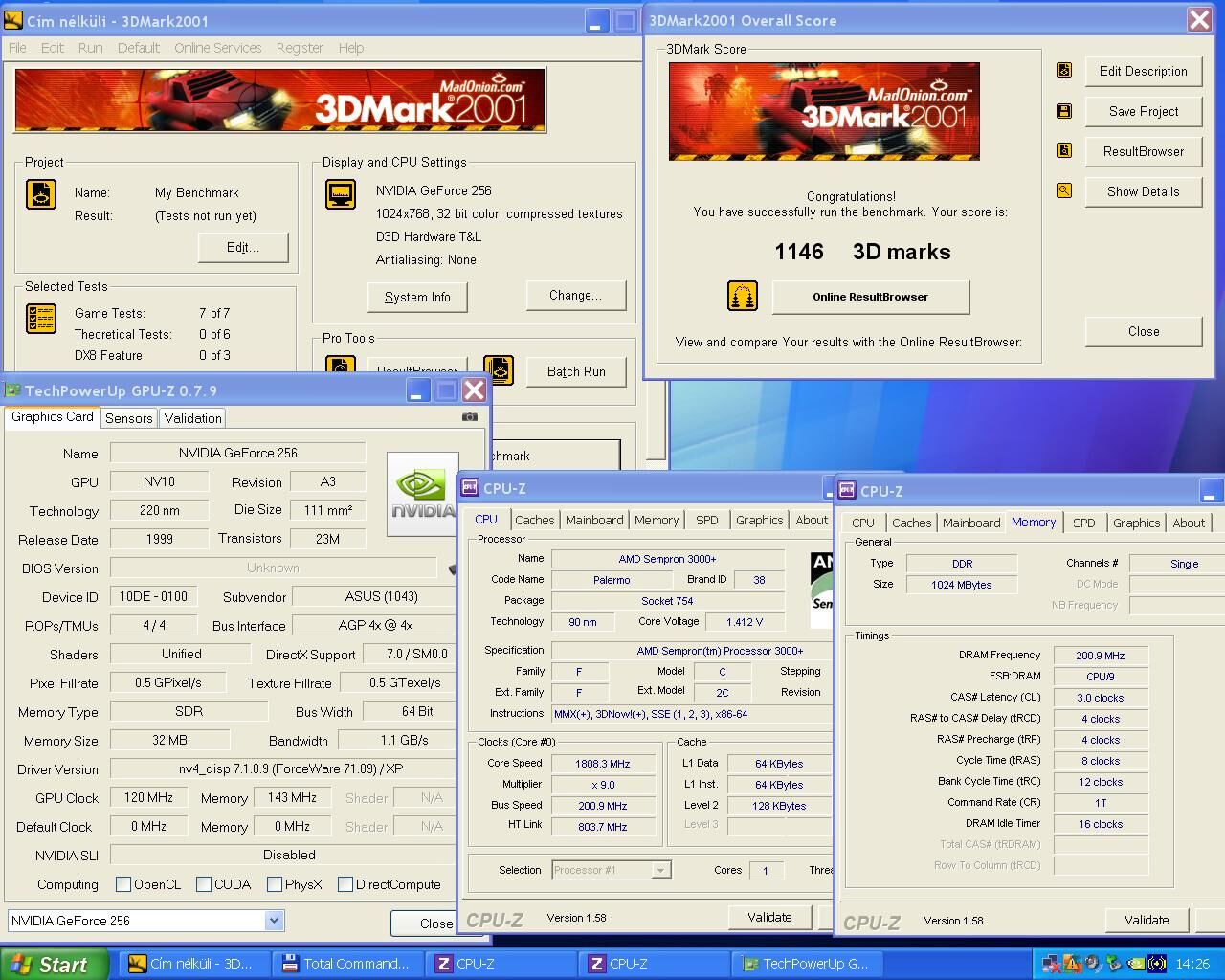Click the Memory Size 1024 MBytes value
The image size is (1225, 980).
pyautogui.click(x=962, y=585)
